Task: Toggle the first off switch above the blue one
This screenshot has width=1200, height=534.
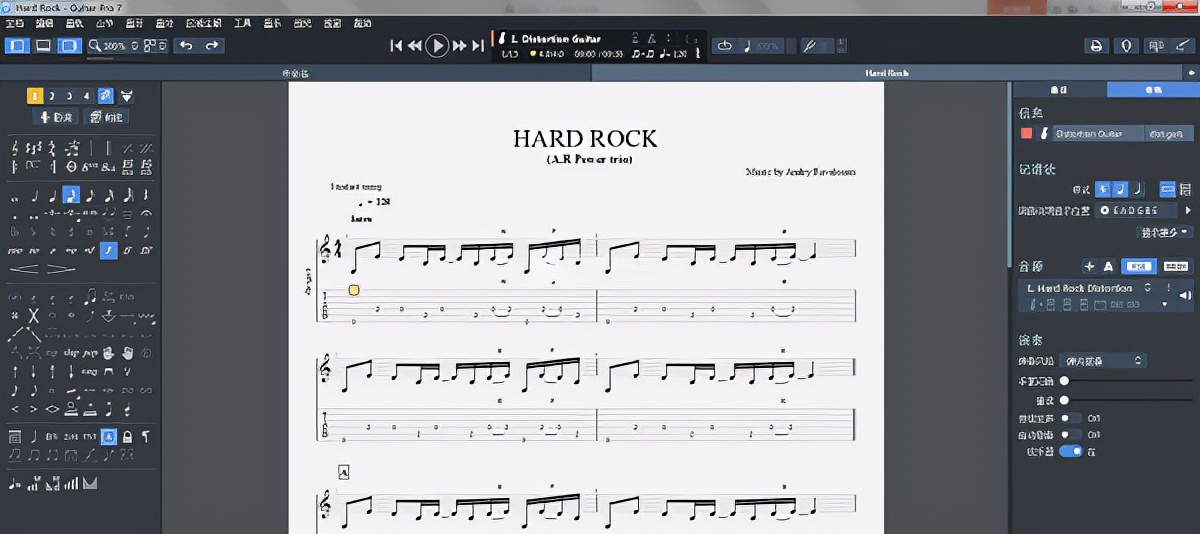Action: tap(1070, 418)
